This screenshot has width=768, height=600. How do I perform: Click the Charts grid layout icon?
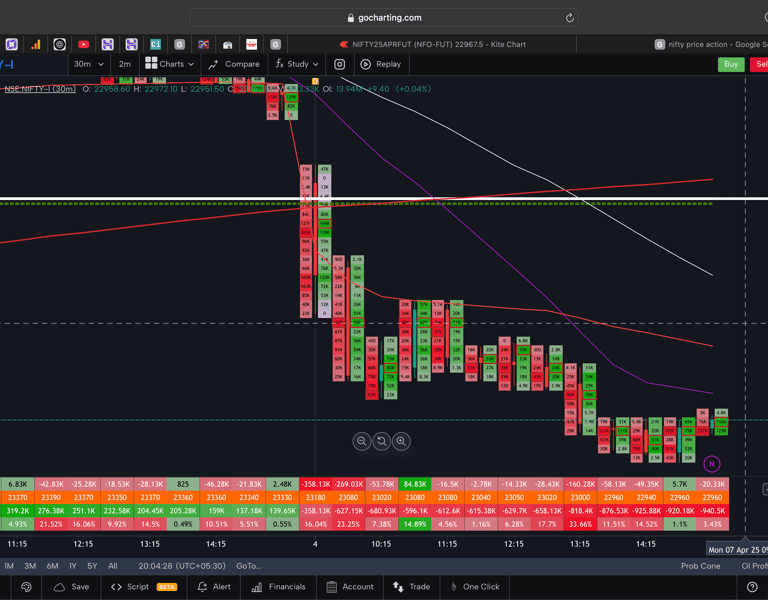pyautogui.click(x=151, y=63)
